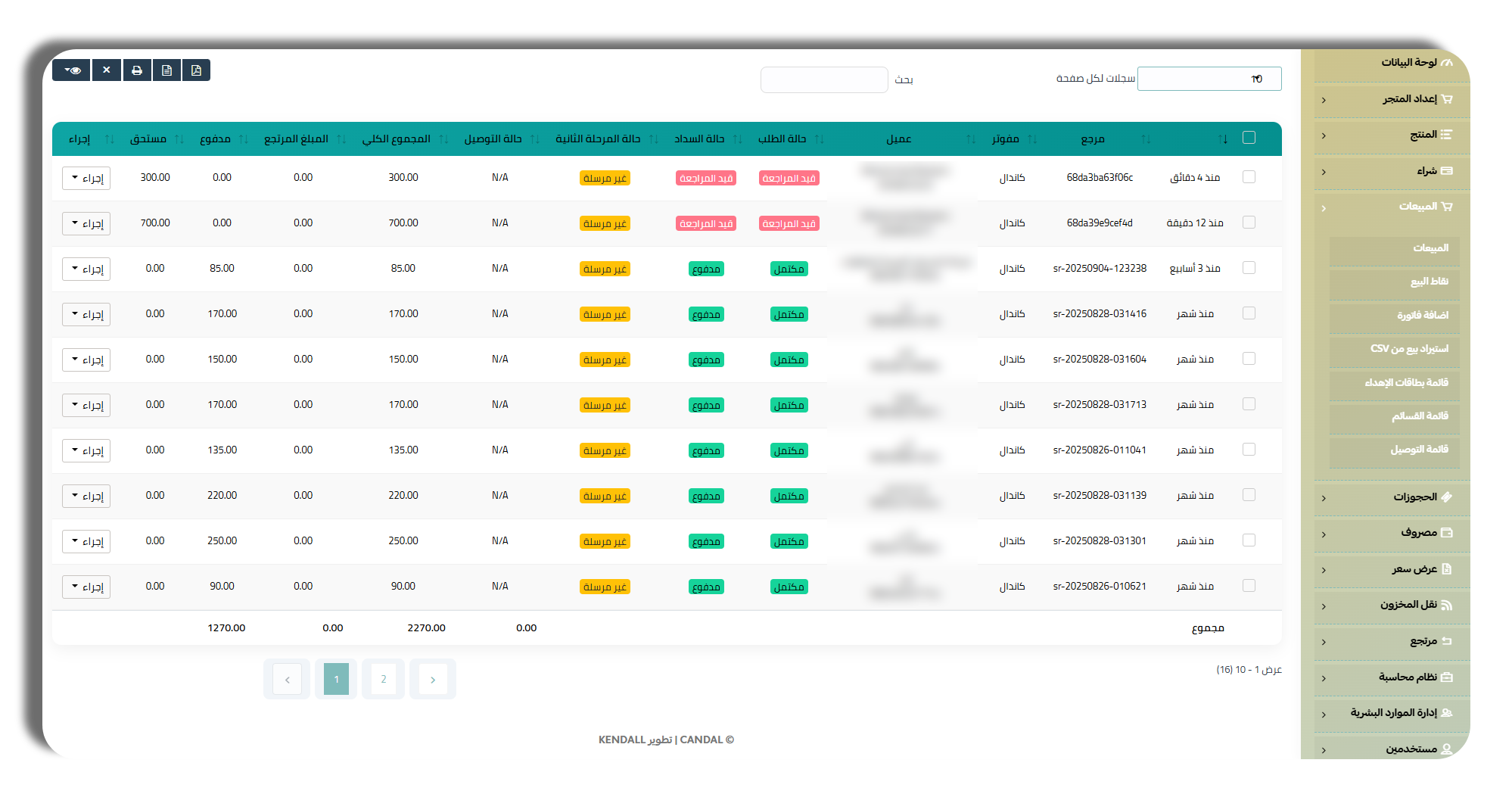Check the box for row 68da3ba63f06c

pos(1249,177)
